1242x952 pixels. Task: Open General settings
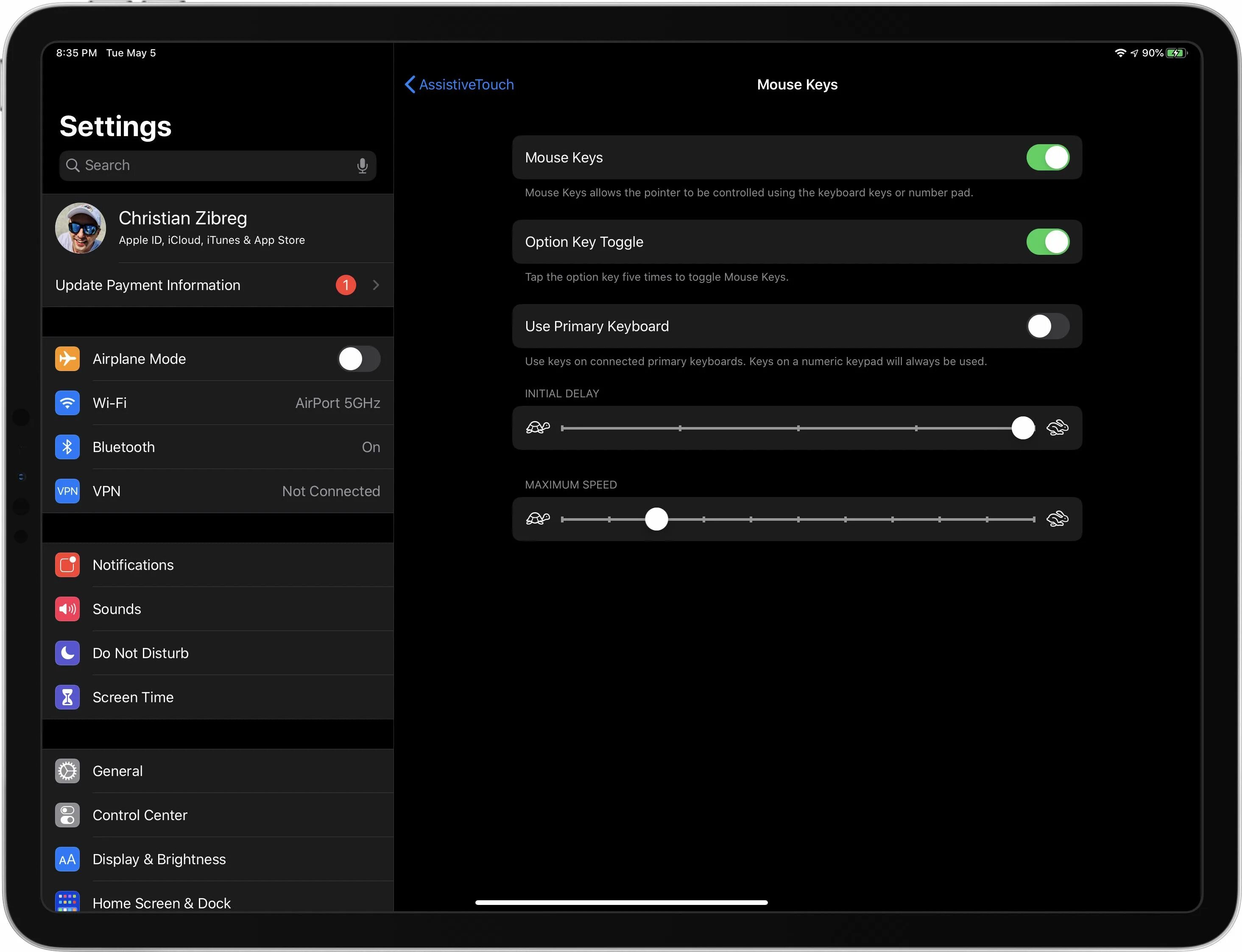point(218,771)
